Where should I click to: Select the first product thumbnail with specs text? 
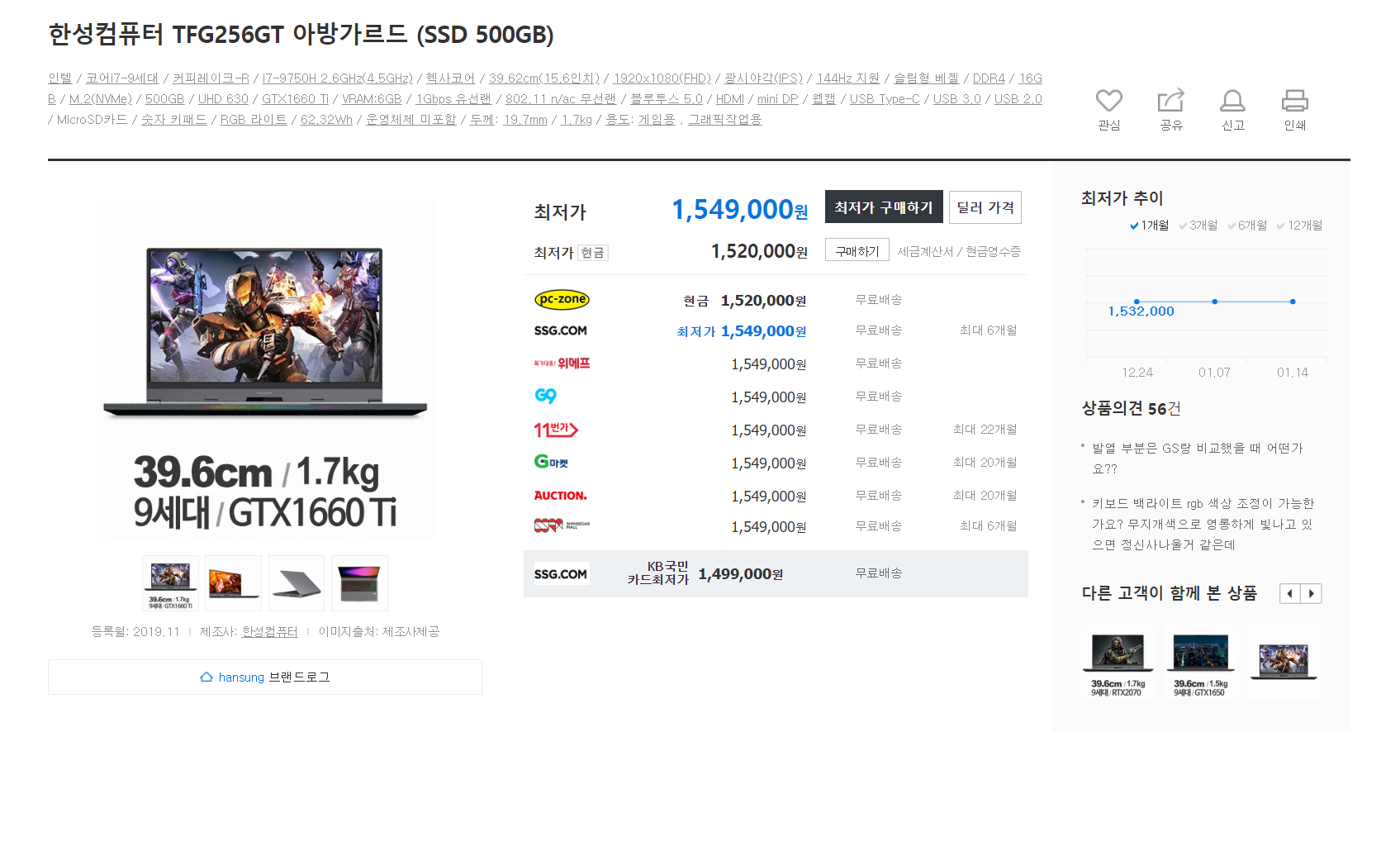(x=170, y=583)
